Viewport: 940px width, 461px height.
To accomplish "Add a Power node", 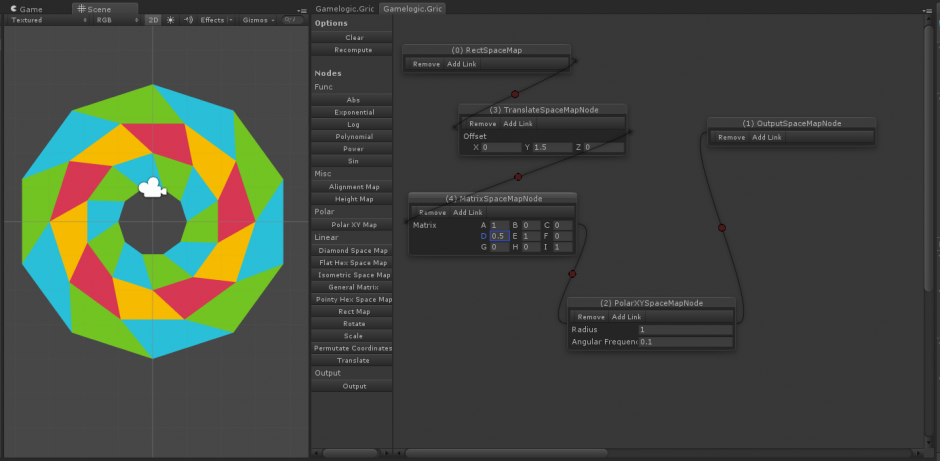I will pos(352,149).
